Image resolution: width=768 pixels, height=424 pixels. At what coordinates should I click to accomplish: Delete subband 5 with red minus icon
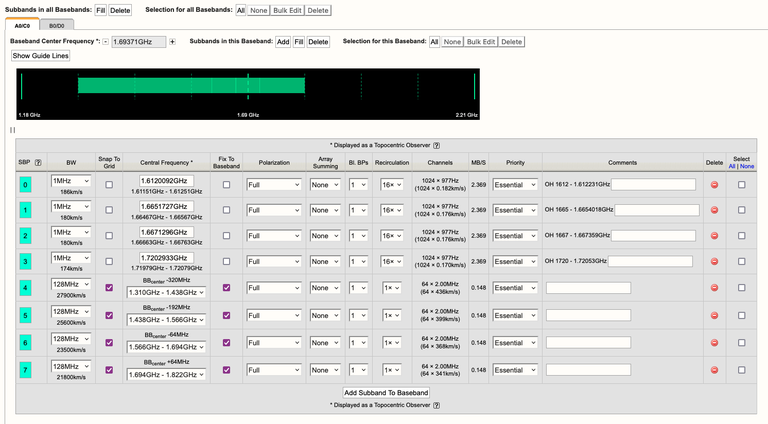pyautogui.click(x=714, y=315)
